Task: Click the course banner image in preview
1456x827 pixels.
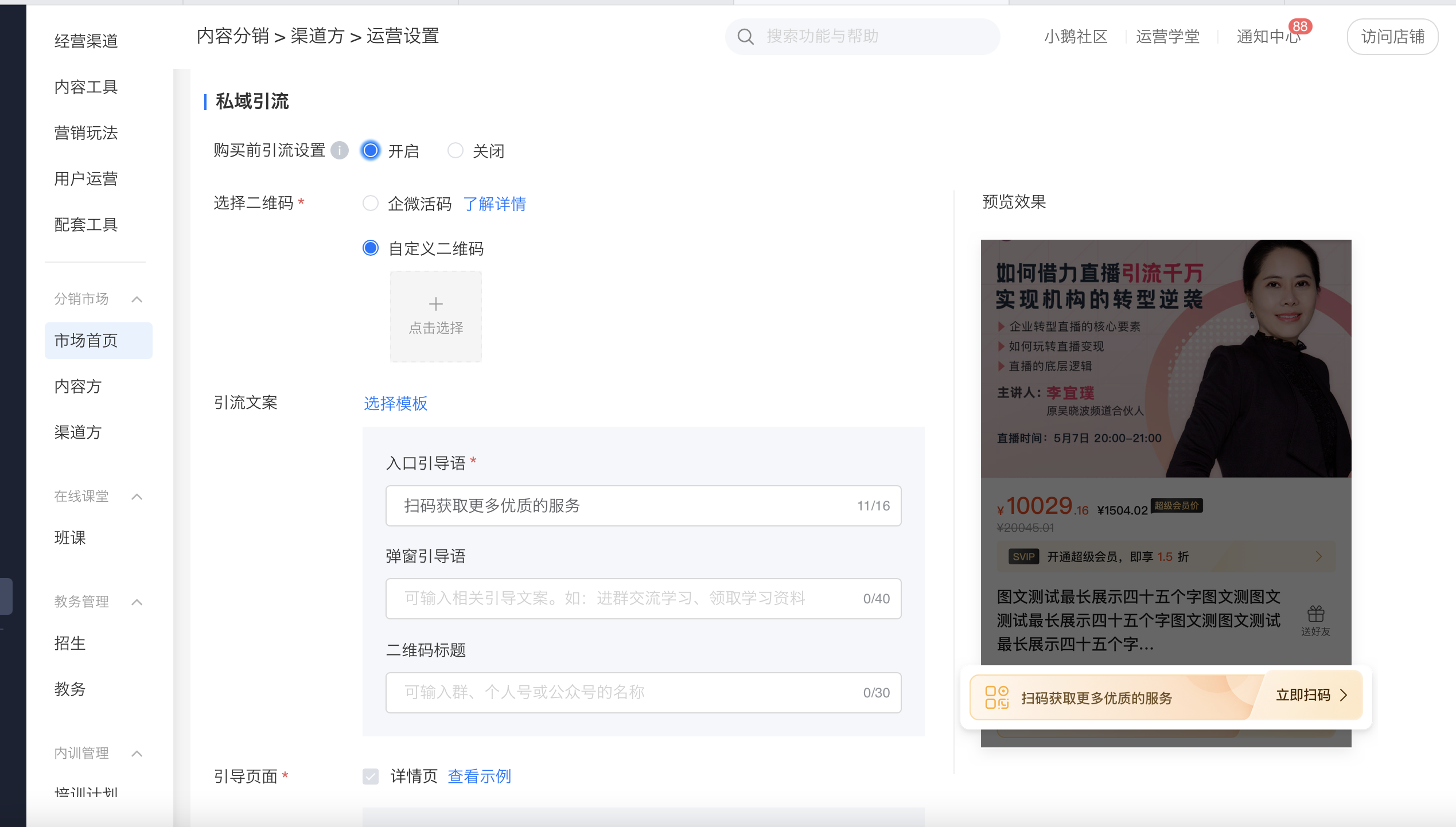Action: 1166,358
